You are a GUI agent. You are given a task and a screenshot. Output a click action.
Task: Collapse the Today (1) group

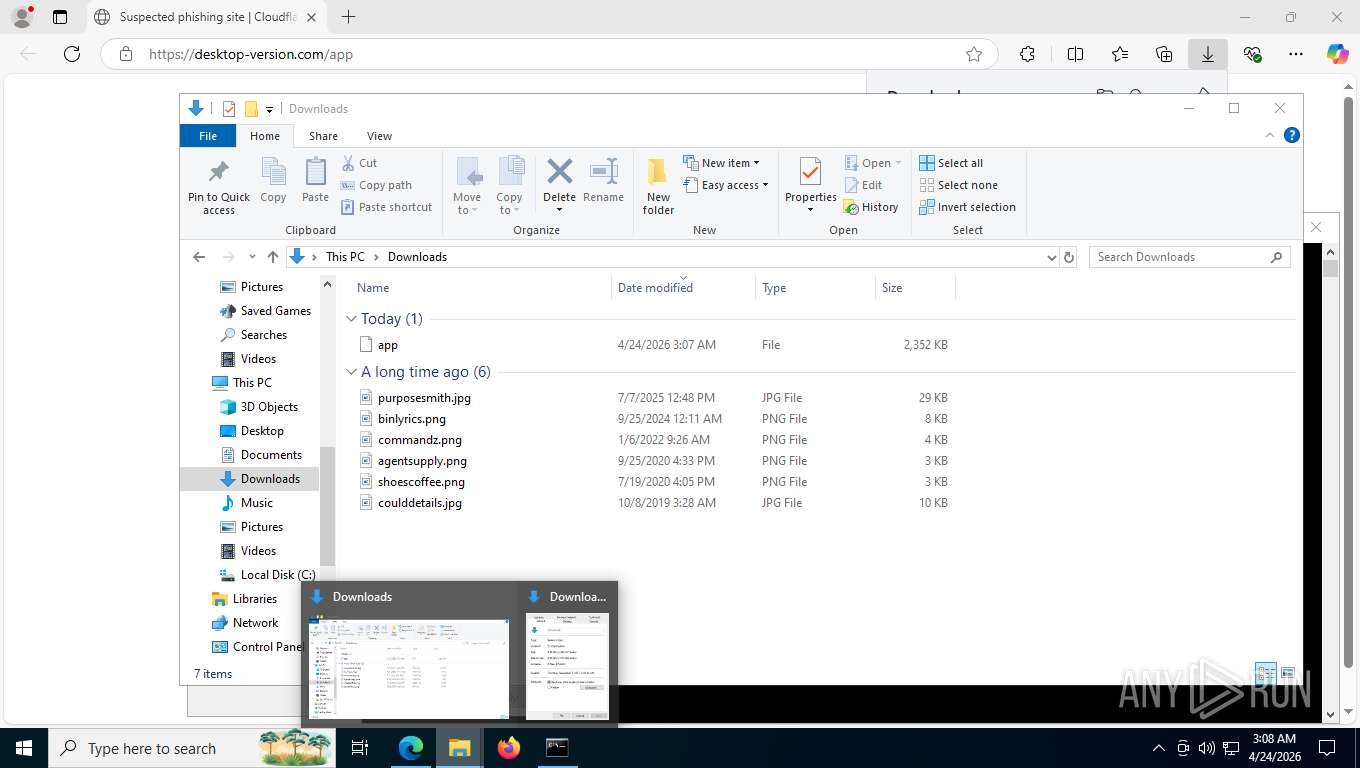[351, 319]
